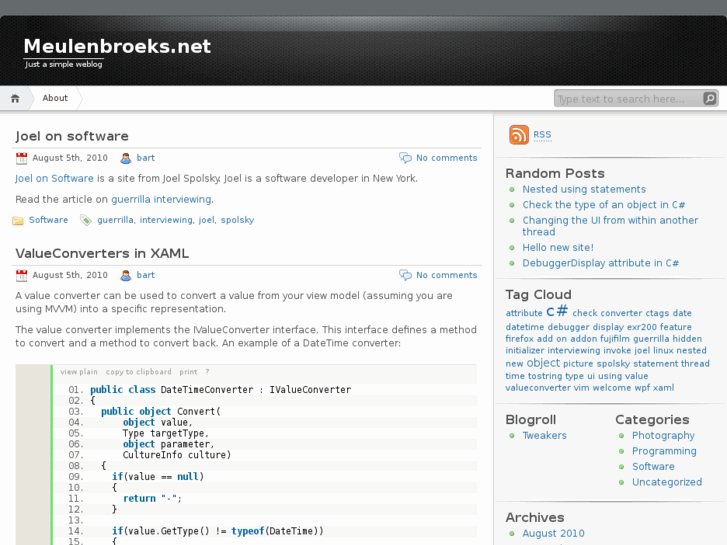Screen dimensions: 727x545
Task: Open the August 2010 archive
Action: [553, 533]
